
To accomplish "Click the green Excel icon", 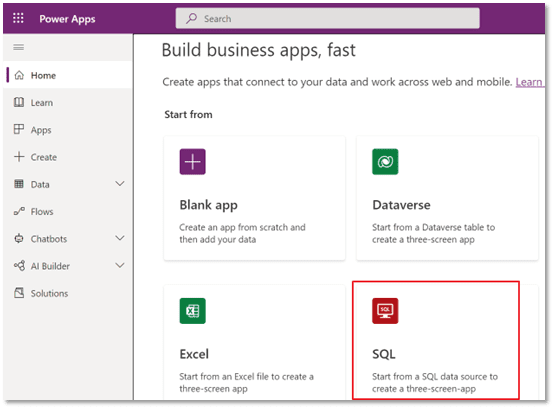I will 193,311.
